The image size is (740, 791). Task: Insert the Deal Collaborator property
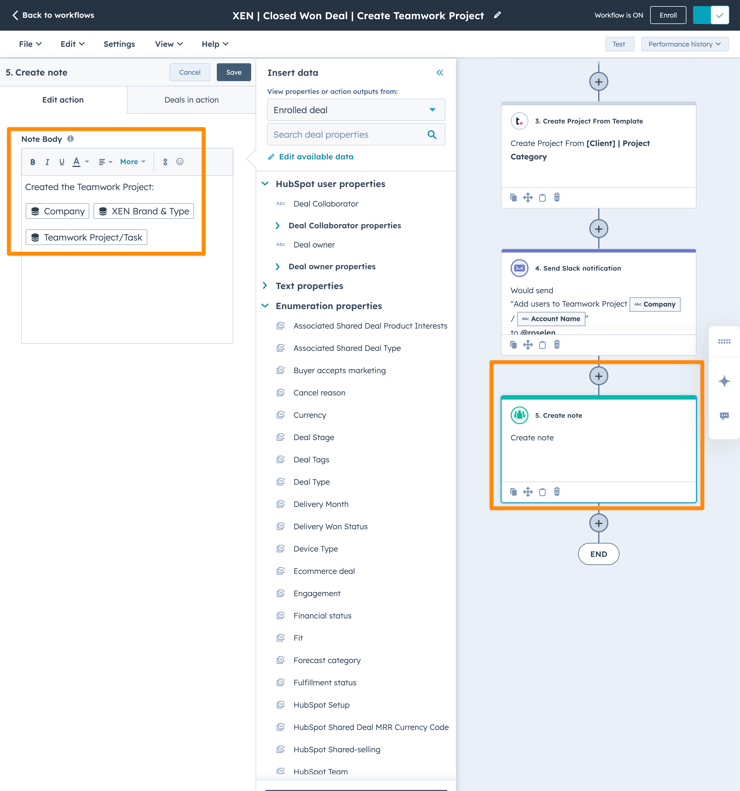[326, 204]
